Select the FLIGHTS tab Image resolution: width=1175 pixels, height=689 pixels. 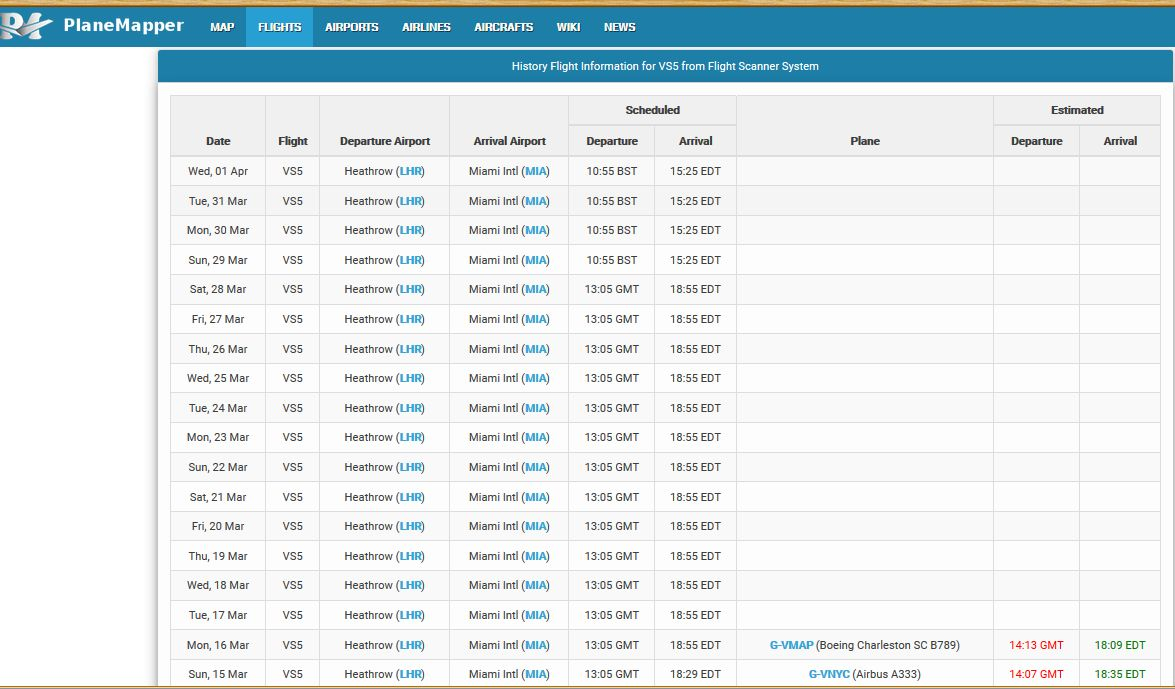tap(280, 27)
